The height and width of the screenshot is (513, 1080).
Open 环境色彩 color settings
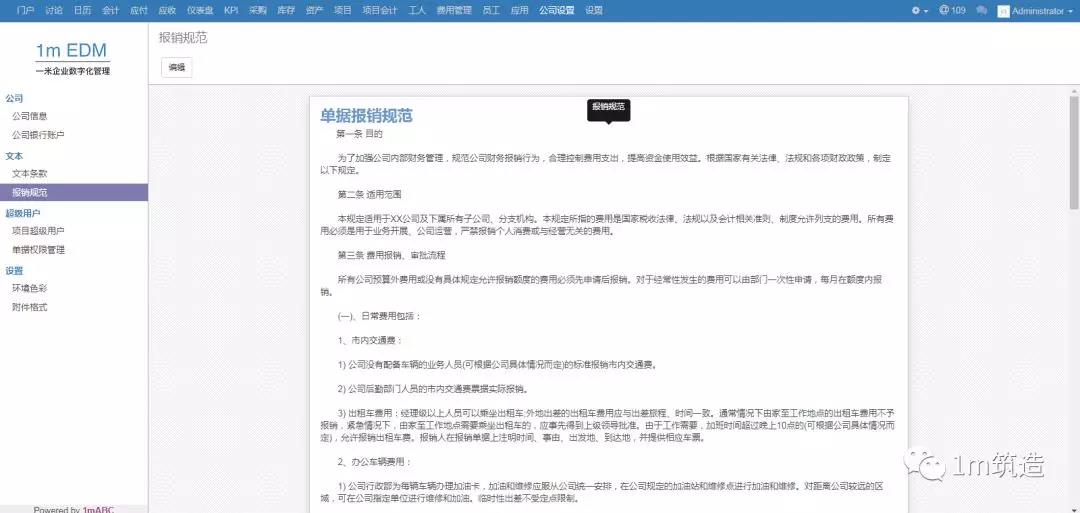(x=30, y=288)
